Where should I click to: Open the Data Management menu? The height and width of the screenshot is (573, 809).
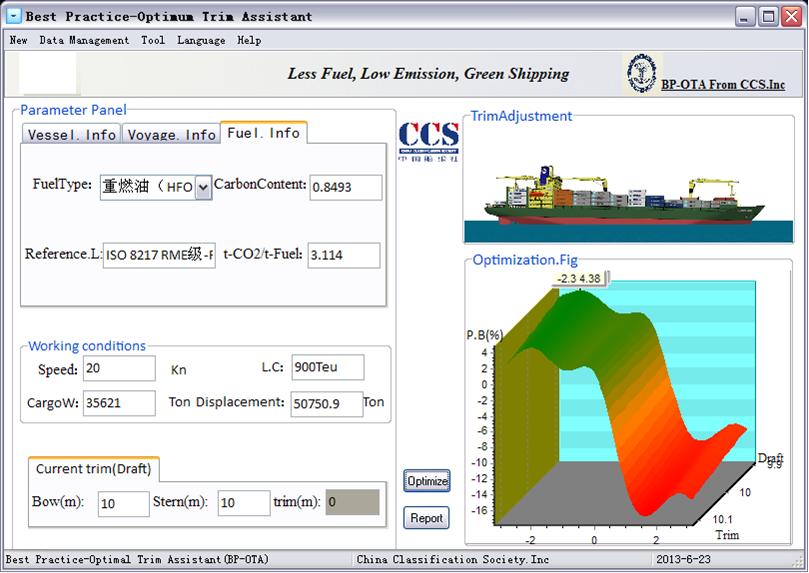click(x=84, y=40)
